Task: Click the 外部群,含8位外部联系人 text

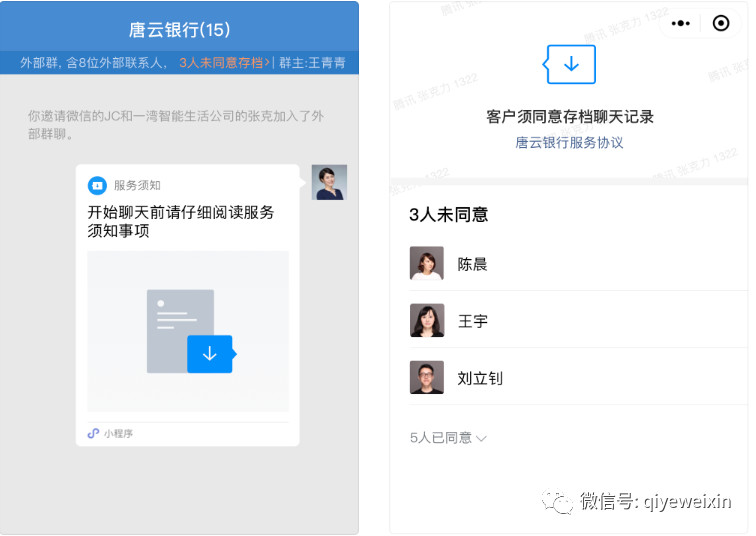Action: pos(94,63)
